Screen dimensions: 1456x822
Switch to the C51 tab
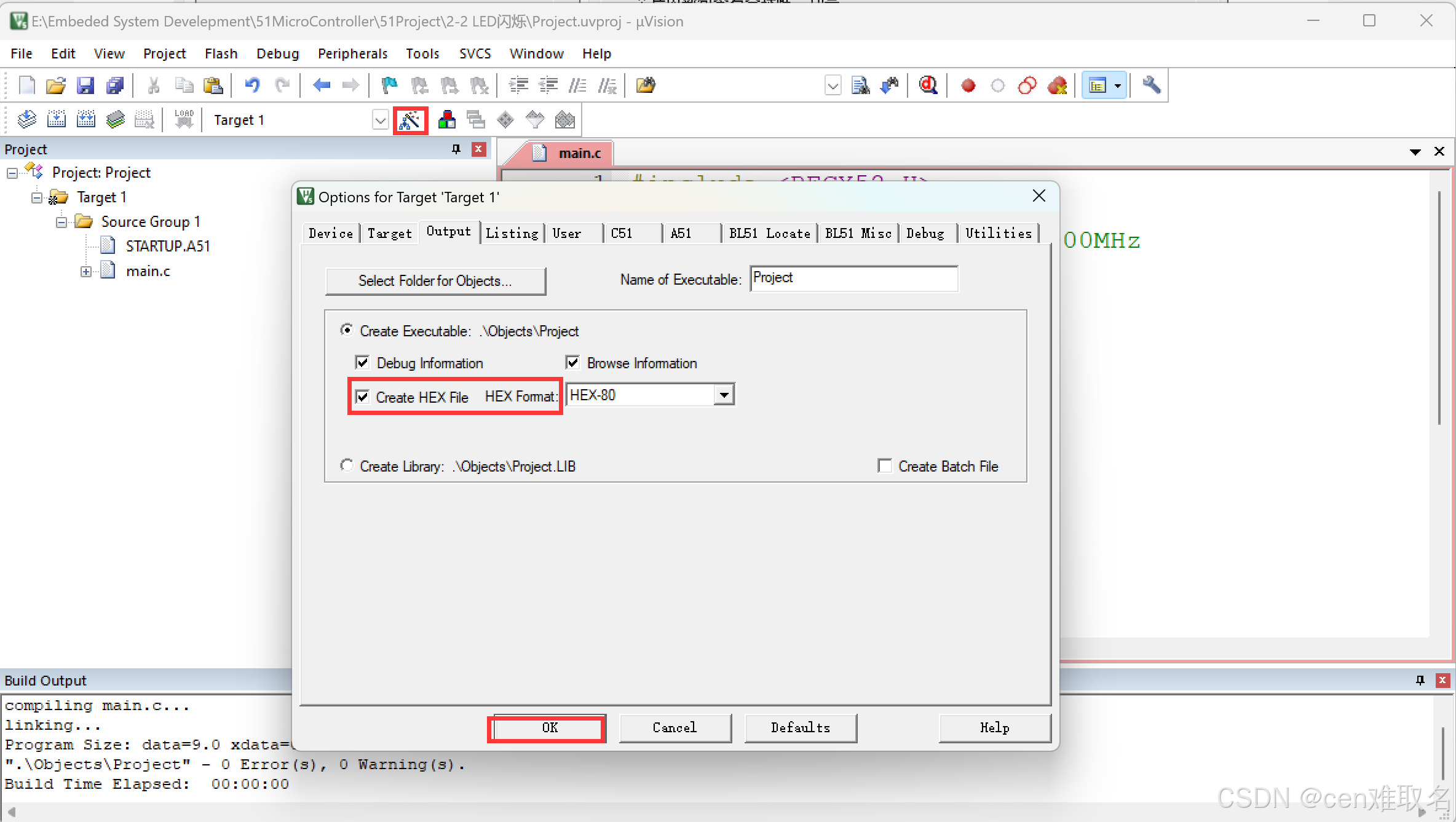point(622,234)
